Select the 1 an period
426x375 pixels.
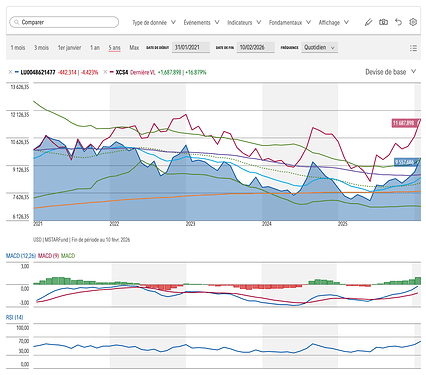[95, 48]
